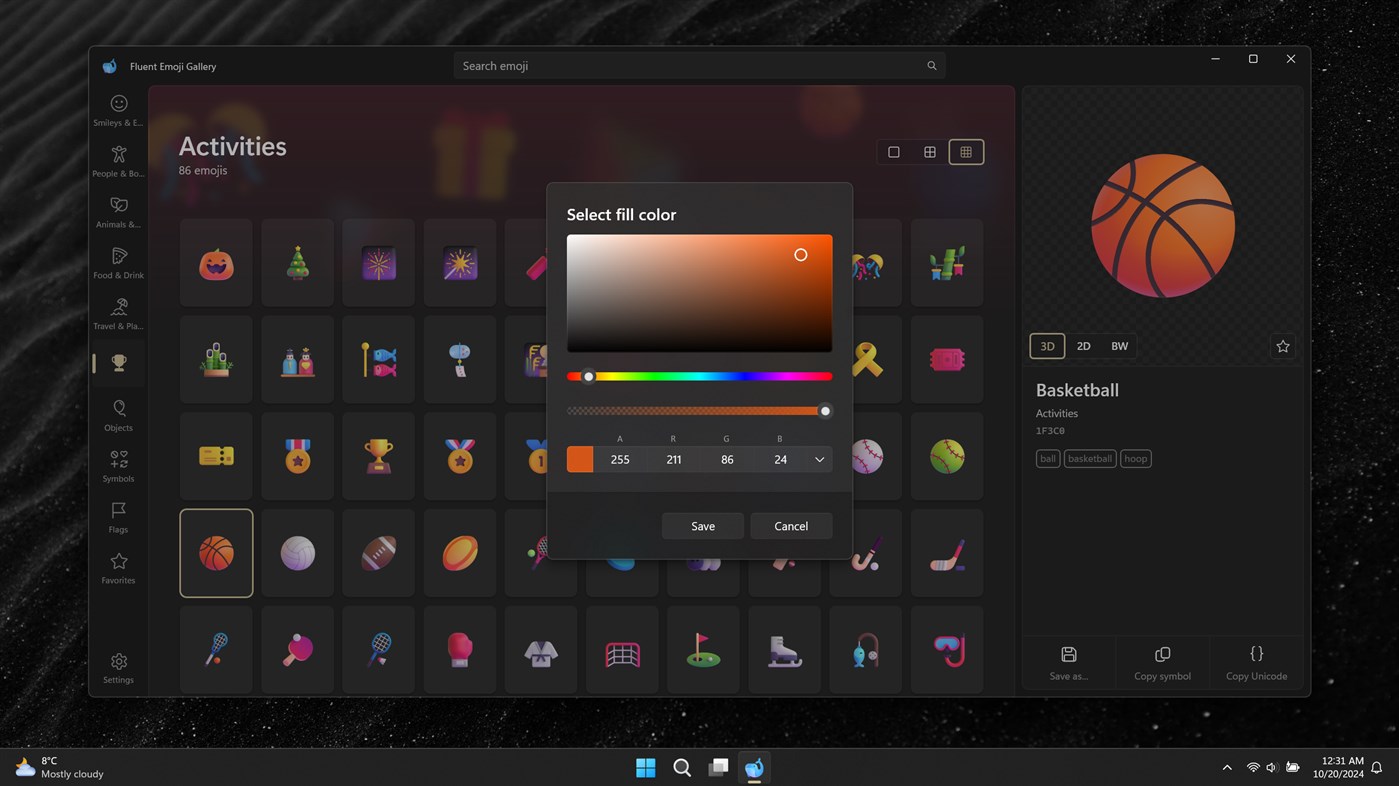
Task: Enable medium grid view layout
Action: pyautogui.click(x=929, y=151)
